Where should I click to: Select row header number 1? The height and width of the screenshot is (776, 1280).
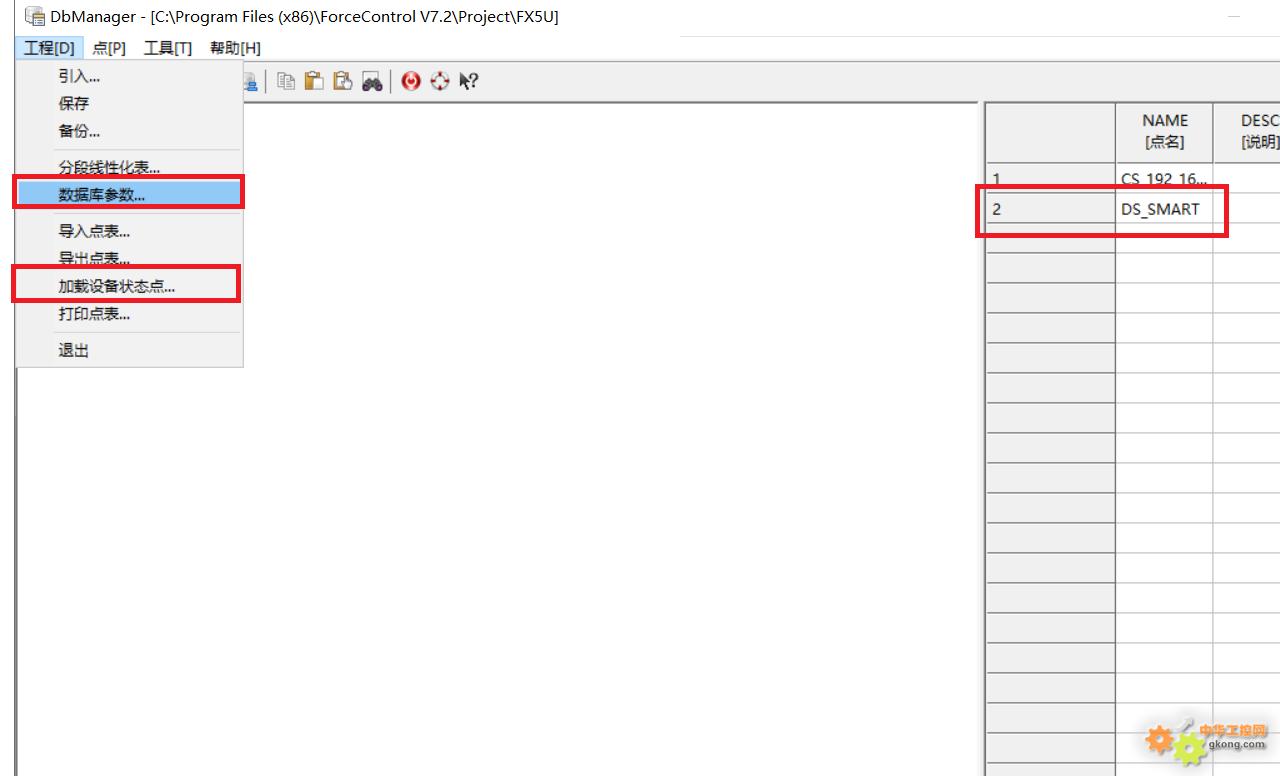pyautogui.click(x=1050, y=178)
